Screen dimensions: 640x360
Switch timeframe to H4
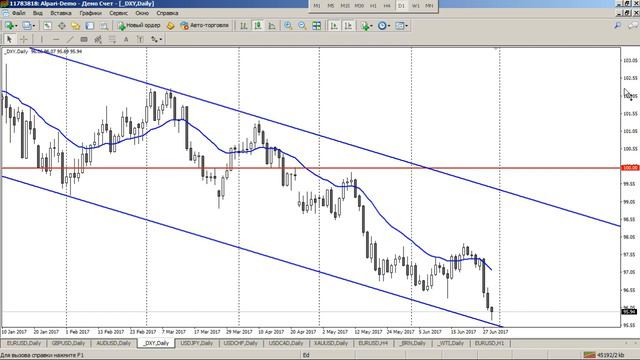coord(387,6)
